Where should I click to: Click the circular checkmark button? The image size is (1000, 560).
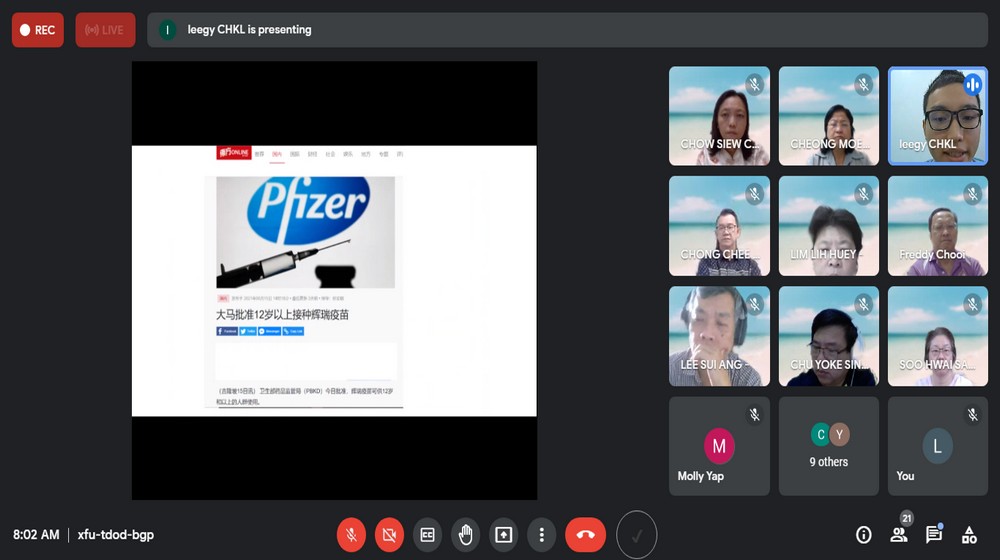[x=636, y=535]
